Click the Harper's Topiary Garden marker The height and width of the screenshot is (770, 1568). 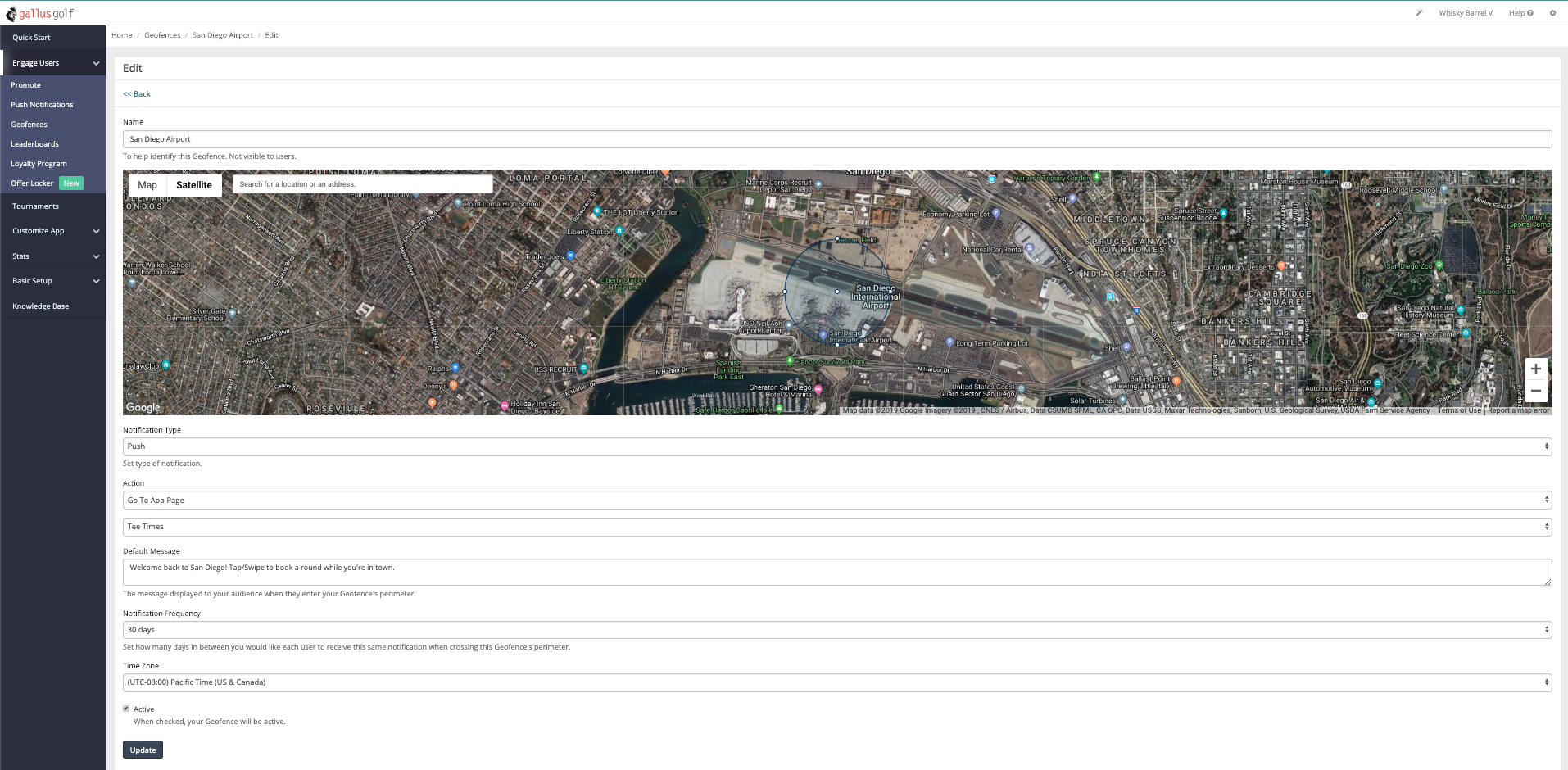(1097, 177)
